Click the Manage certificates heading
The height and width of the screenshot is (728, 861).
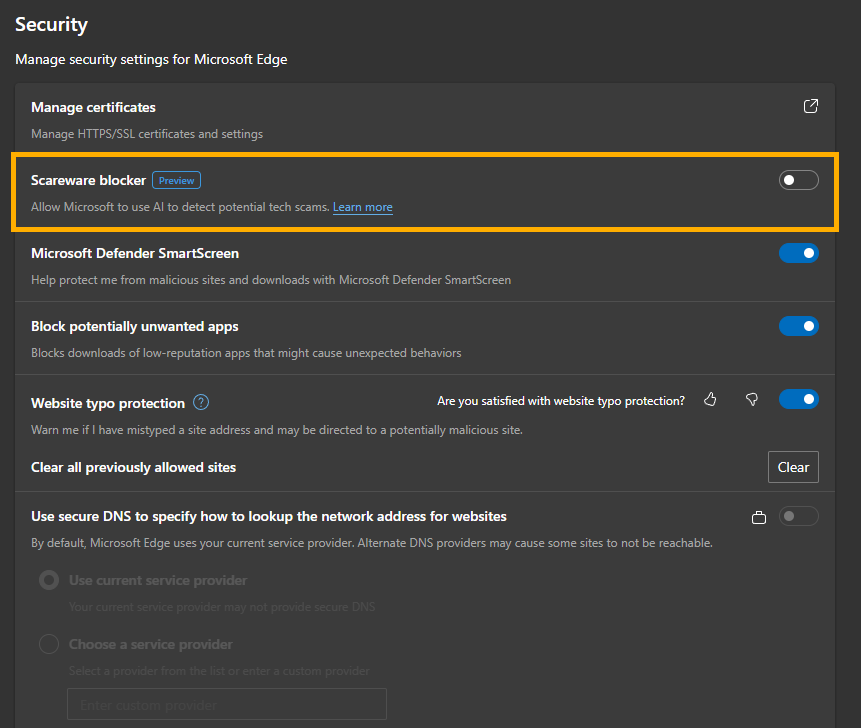[93, 107]
